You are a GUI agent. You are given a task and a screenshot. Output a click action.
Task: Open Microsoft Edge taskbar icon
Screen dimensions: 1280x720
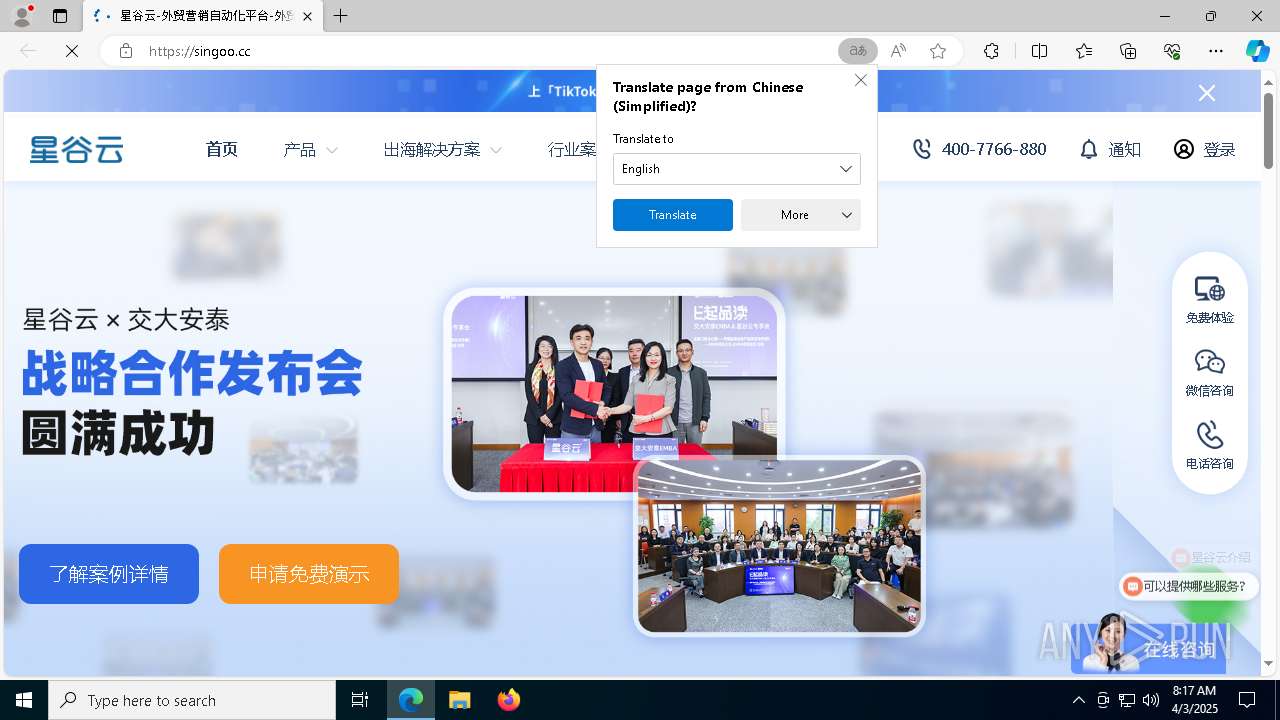point(411,700)
